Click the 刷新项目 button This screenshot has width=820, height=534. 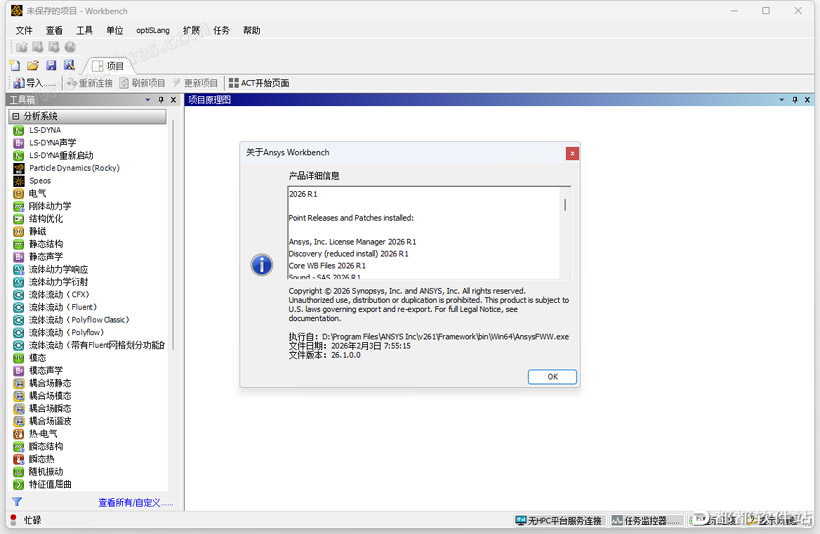[x=142, y=83]
